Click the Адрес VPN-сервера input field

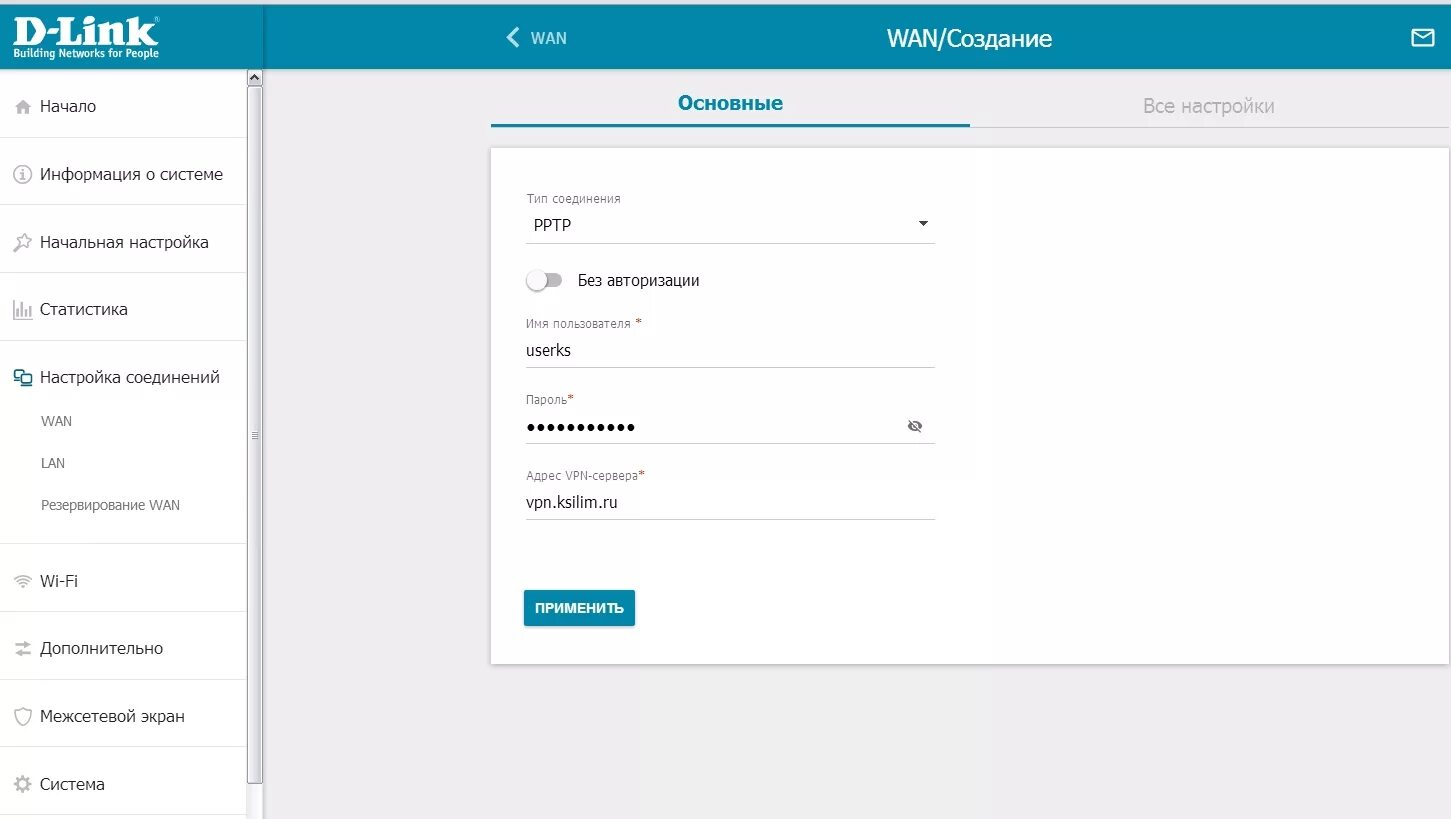point(730,503)
